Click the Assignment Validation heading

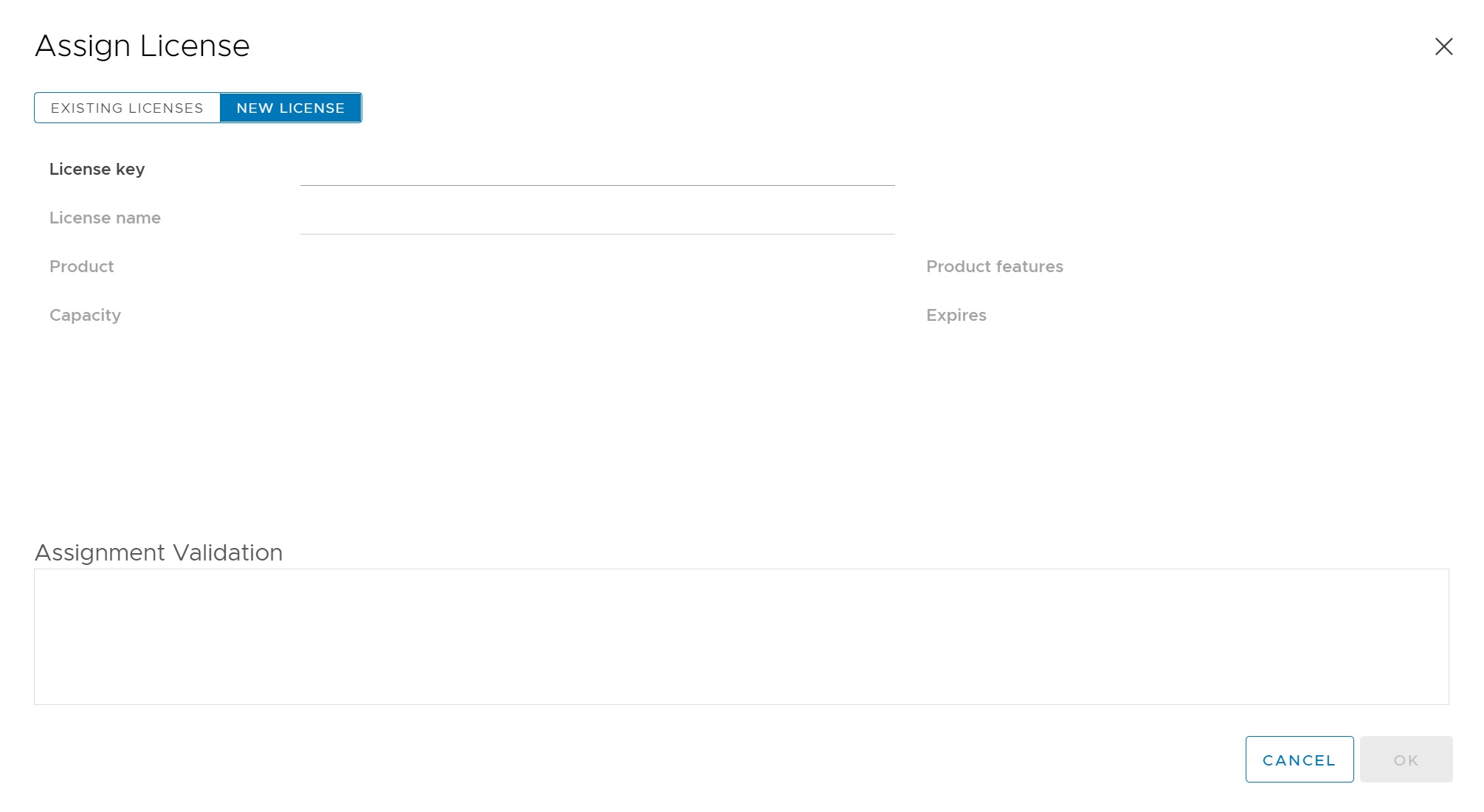(x=159, y=552)
